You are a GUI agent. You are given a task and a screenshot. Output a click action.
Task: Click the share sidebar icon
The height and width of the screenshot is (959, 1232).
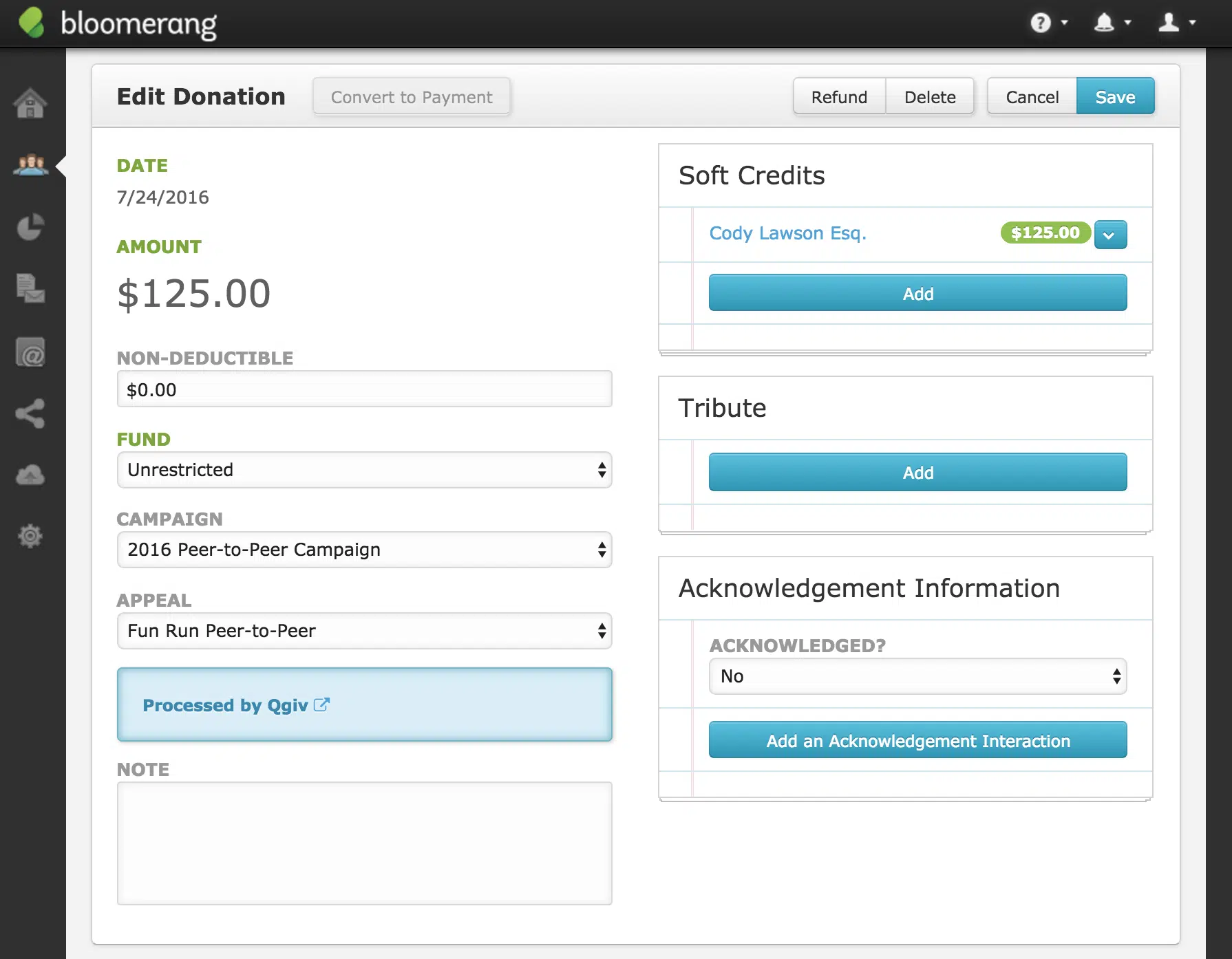tap(30, 413)
